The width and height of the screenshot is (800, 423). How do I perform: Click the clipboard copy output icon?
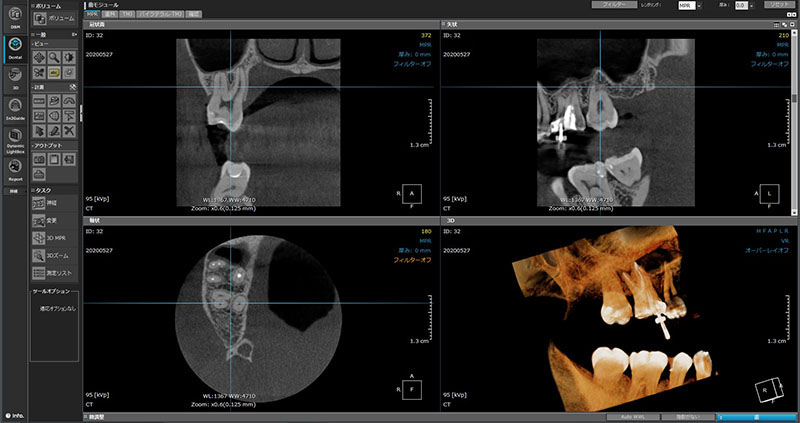[54, 160]
